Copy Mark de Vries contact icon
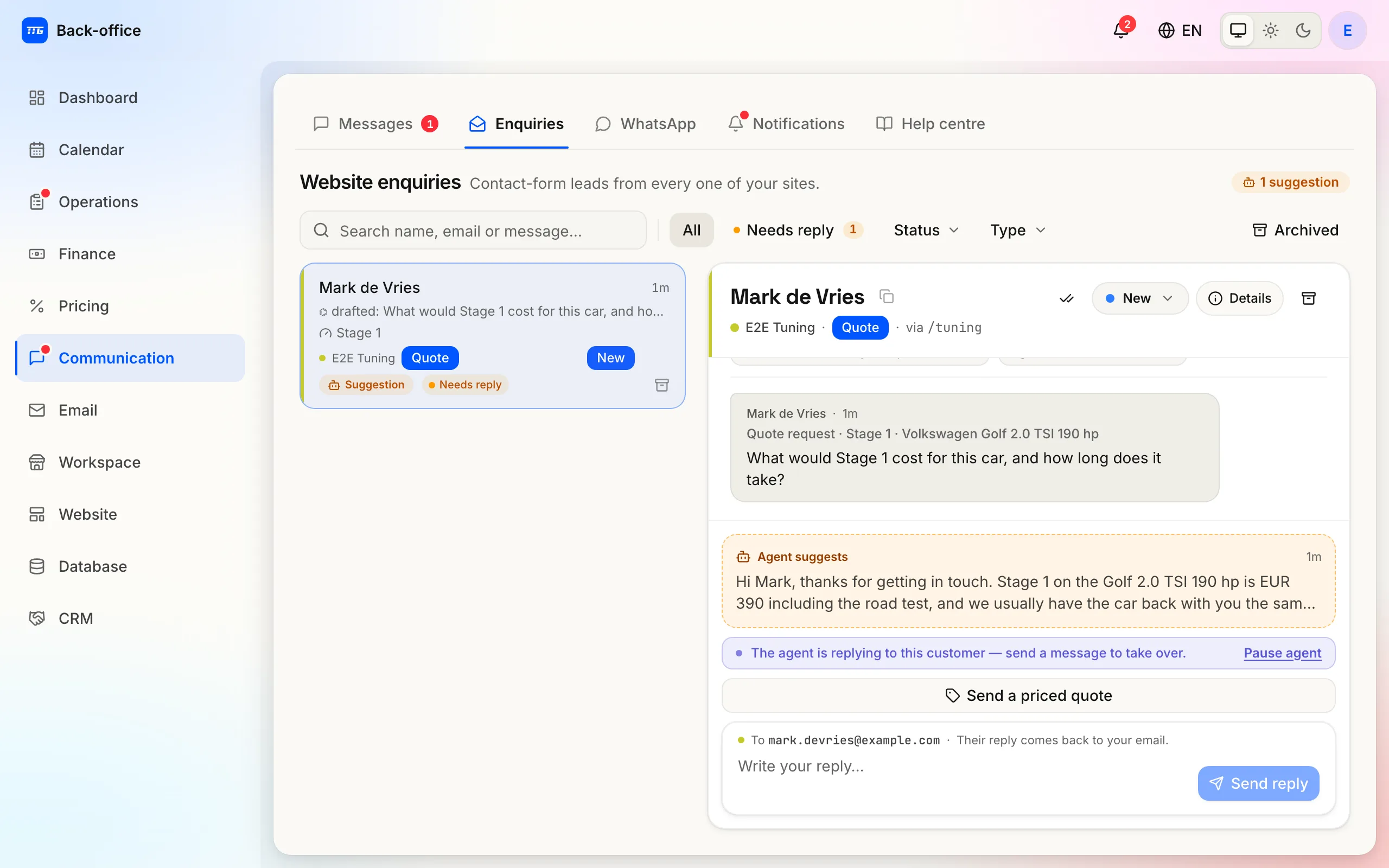The image size is (1389, 868). 887,296
